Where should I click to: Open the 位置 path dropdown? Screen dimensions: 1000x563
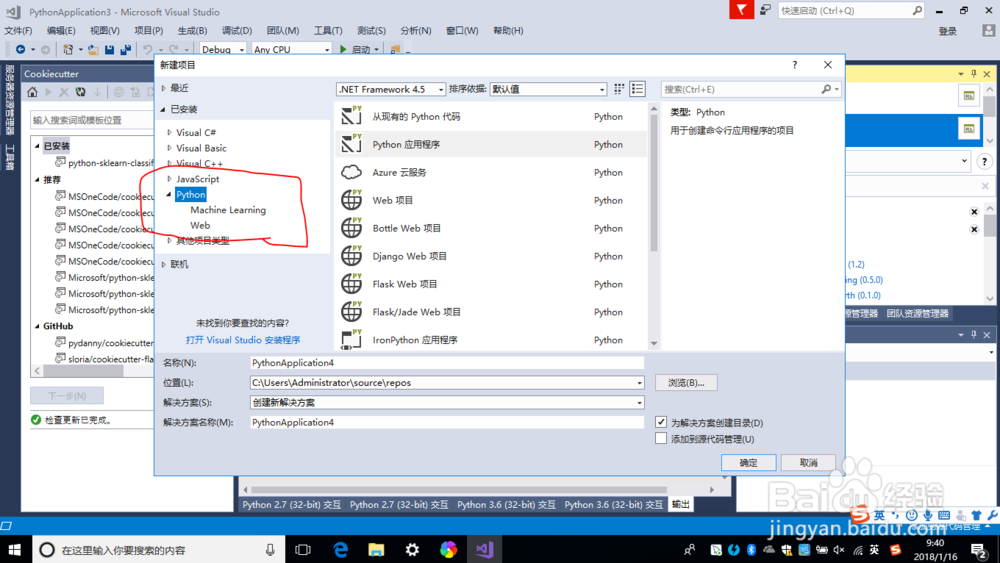639,383
